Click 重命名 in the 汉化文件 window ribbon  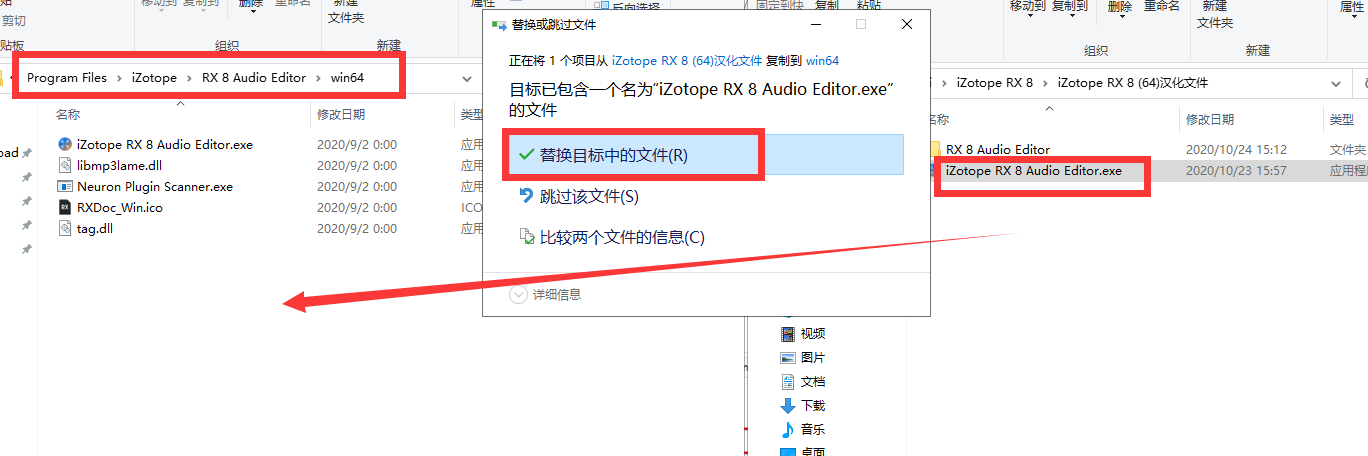click(1161, 6)
